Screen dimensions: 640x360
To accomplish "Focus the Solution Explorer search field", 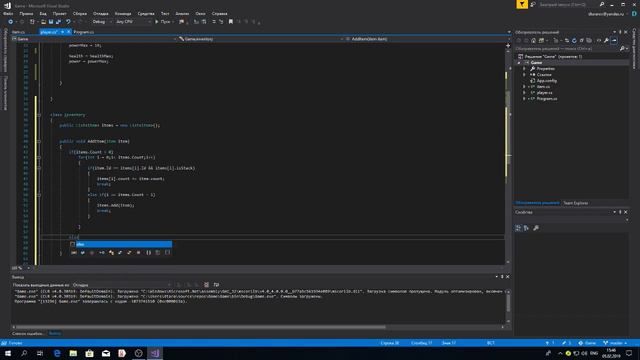I will pos(567,49).
